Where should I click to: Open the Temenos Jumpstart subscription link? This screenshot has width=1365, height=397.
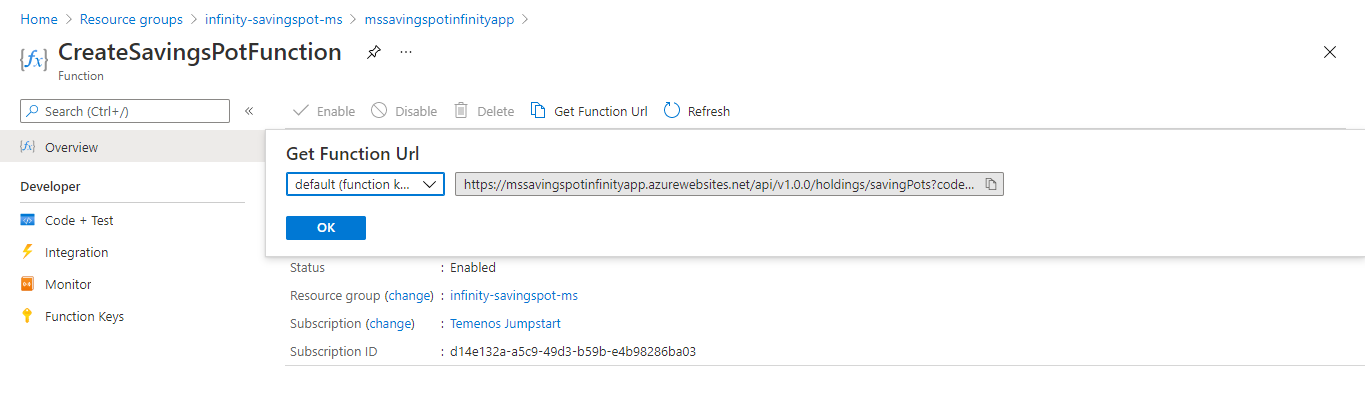(505, 324)
